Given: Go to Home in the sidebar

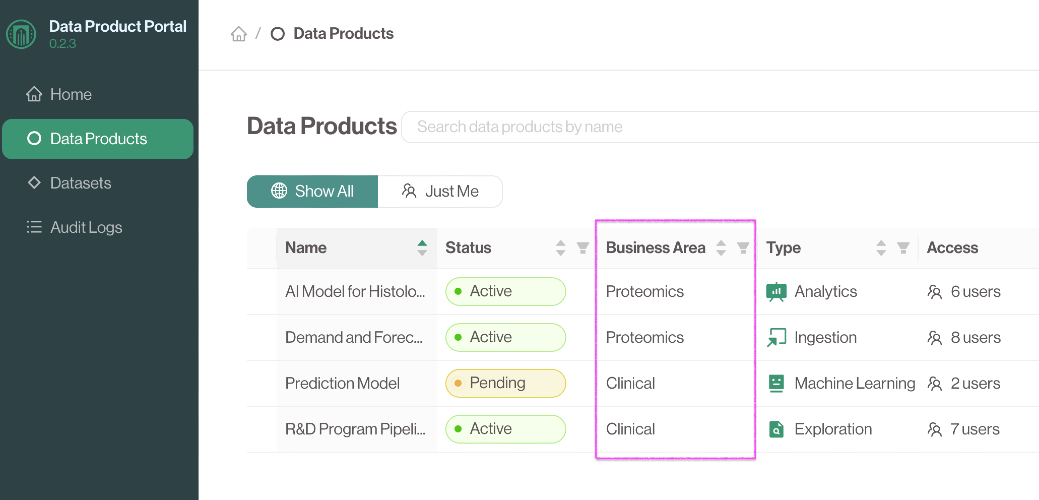Looking at the screenshot, I should pyautogui.click(x=98, y=94).
